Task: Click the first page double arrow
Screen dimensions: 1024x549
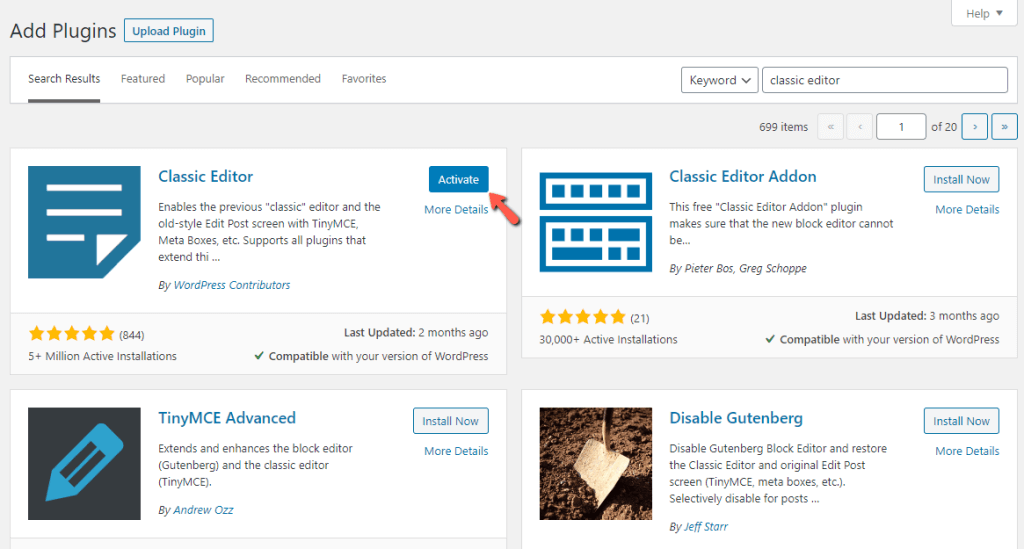Action: click(x=831, y=127)
